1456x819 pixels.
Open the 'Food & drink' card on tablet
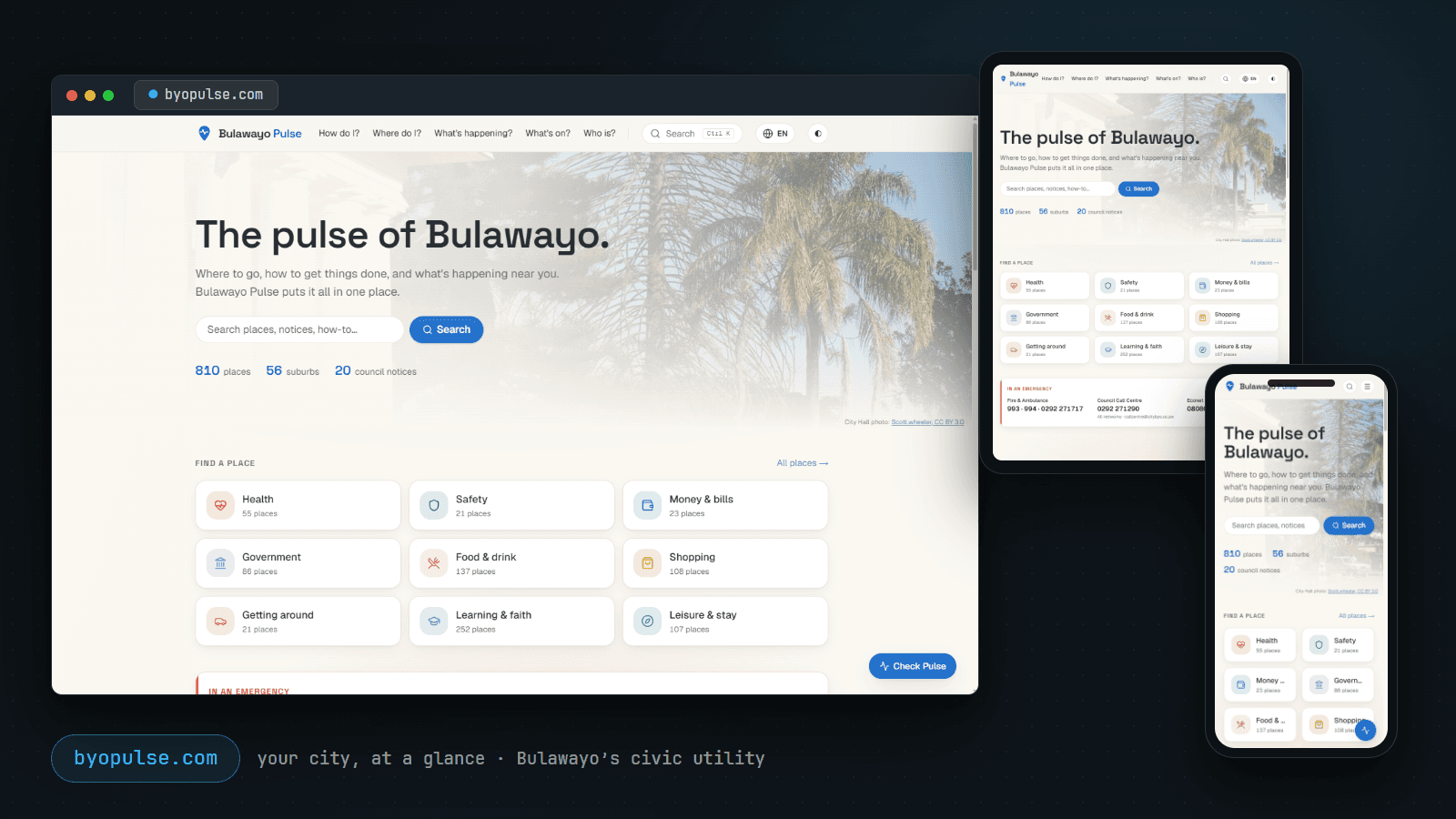[x=1139, y=318]
